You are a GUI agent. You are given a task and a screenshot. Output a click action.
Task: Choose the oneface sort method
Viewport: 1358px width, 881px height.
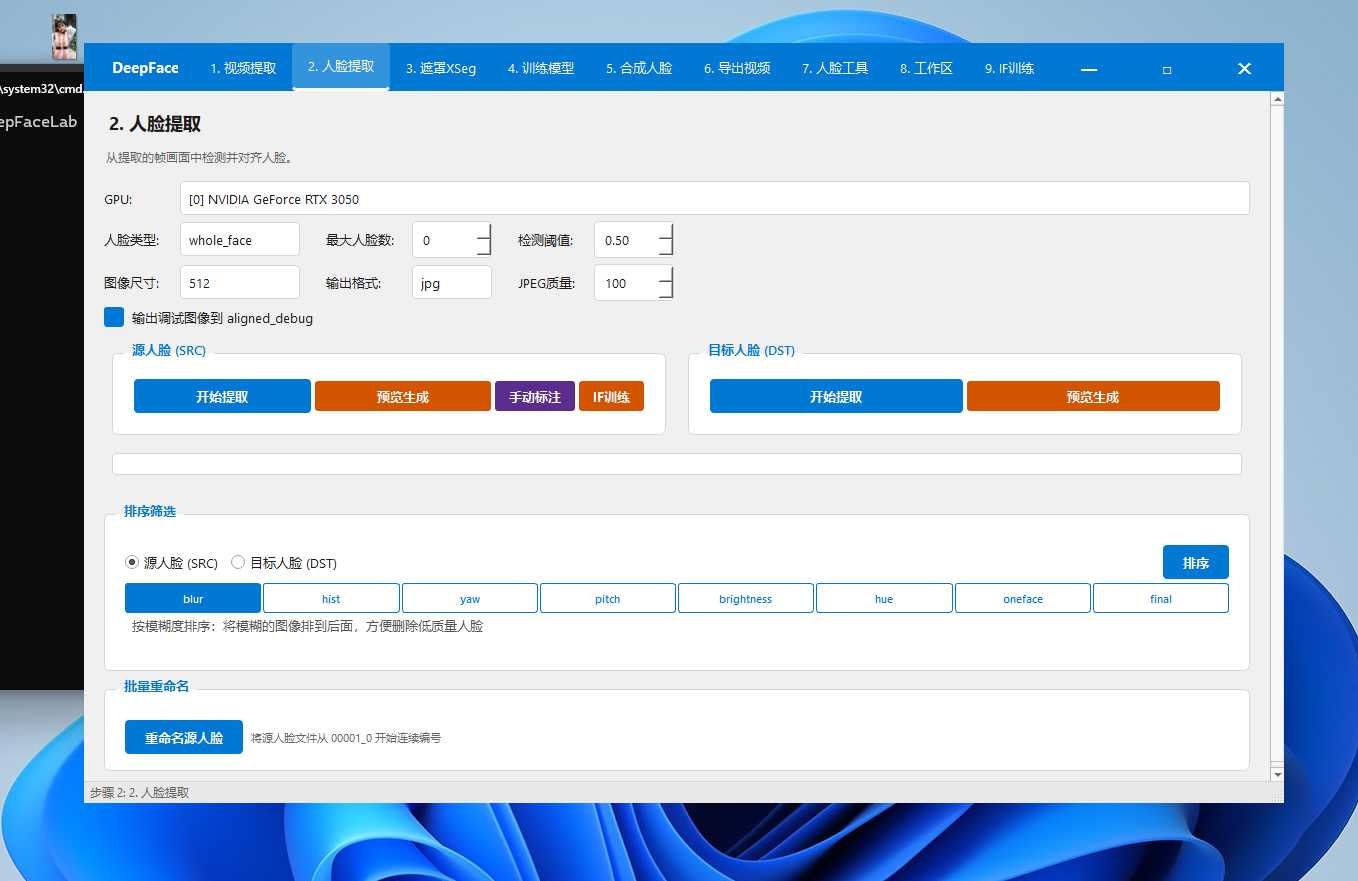[x=1023, y=598]
